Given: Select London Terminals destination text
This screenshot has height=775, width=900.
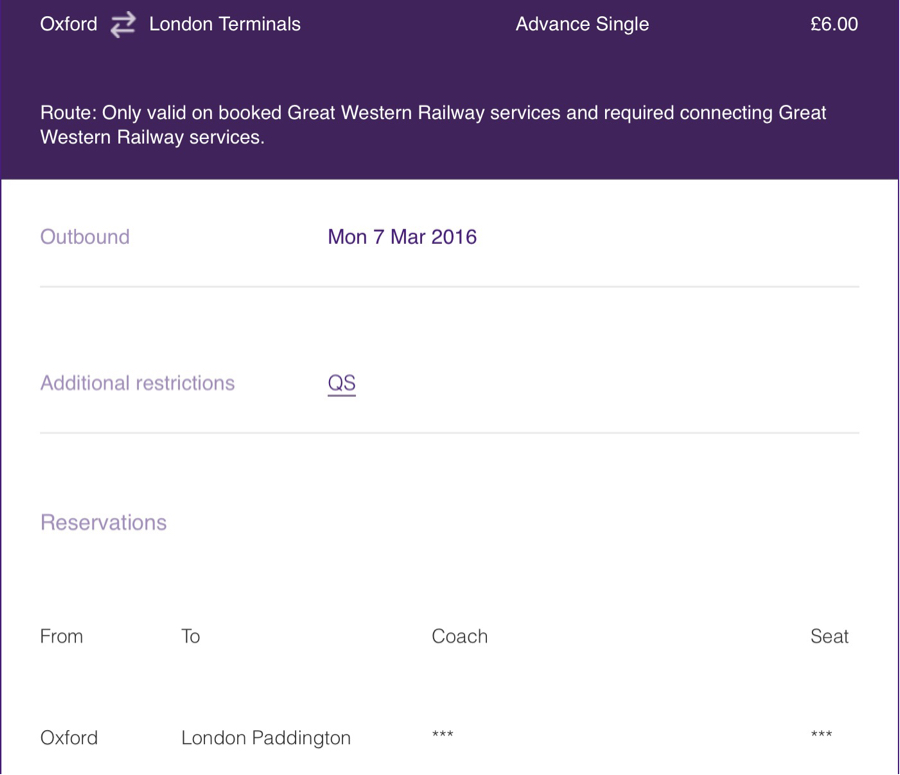Looking at the screenshot, I should point(225,24).
